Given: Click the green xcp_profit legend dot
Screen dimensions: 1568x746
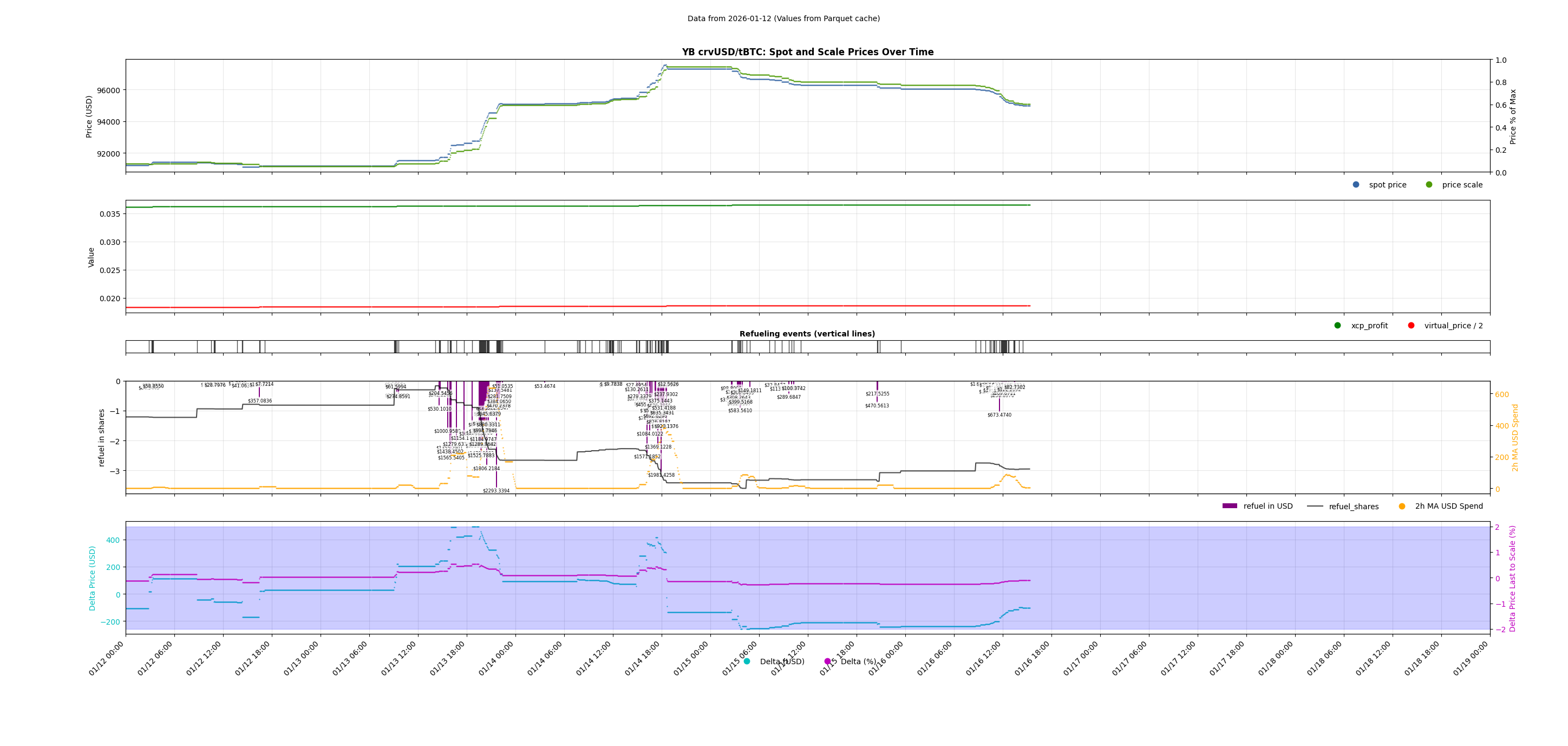Looking at the screenshot, I should (1337, 325).
